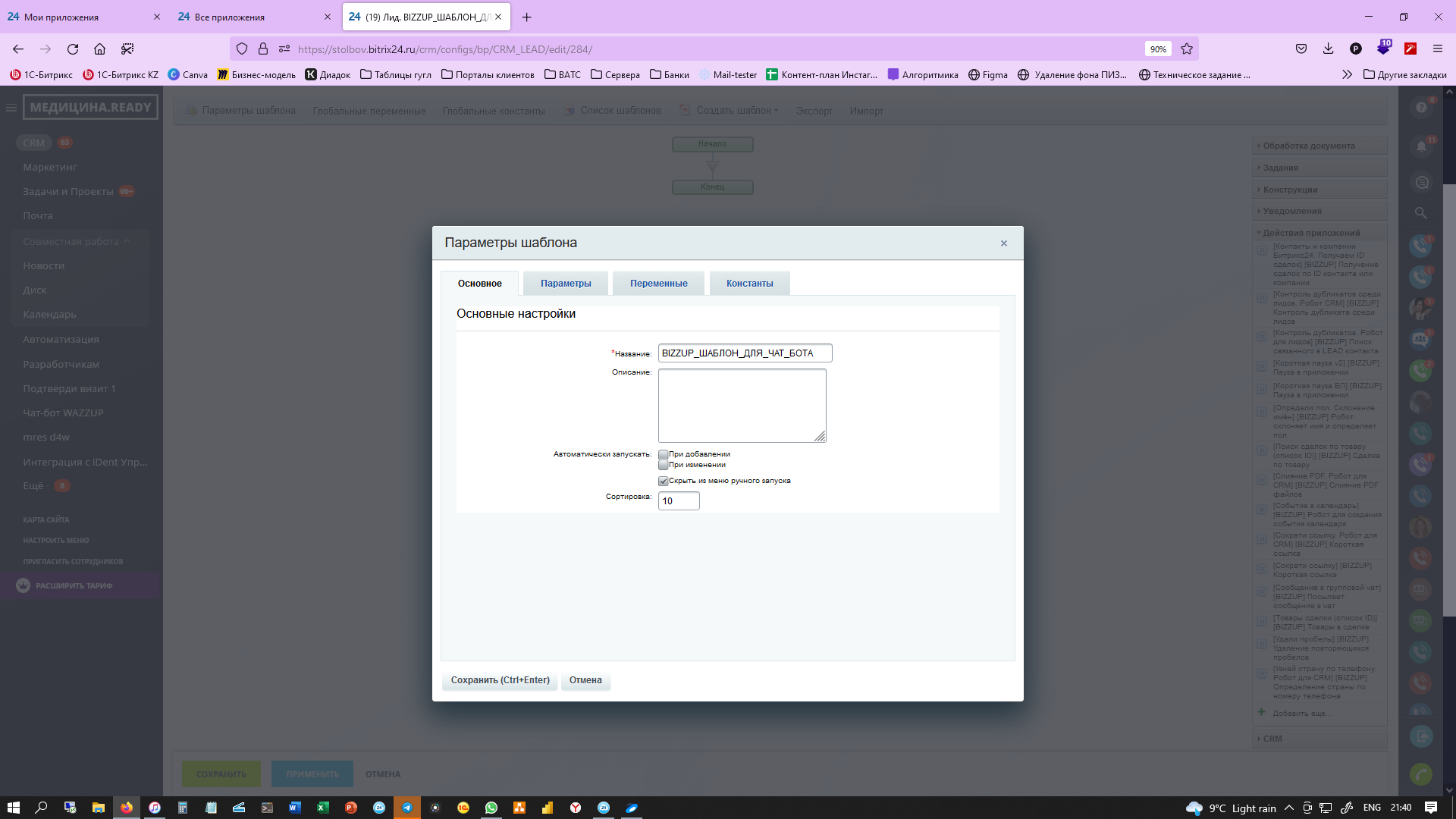Switch to the Переменные tab

click(658, 284)
